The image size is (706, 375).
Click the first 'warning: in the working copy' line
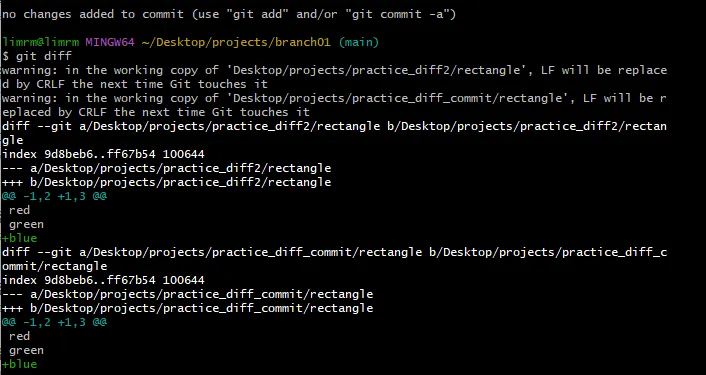point(334,77)
